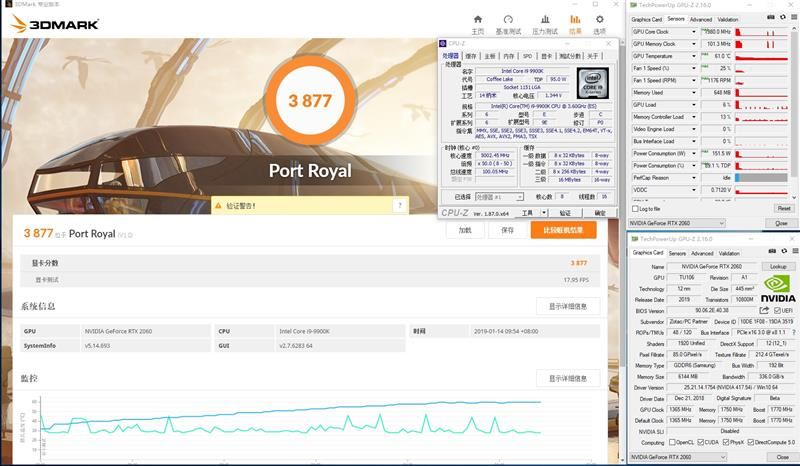
Task: Open 3DMark Benchmarks gauge icon
Action: 508,19
